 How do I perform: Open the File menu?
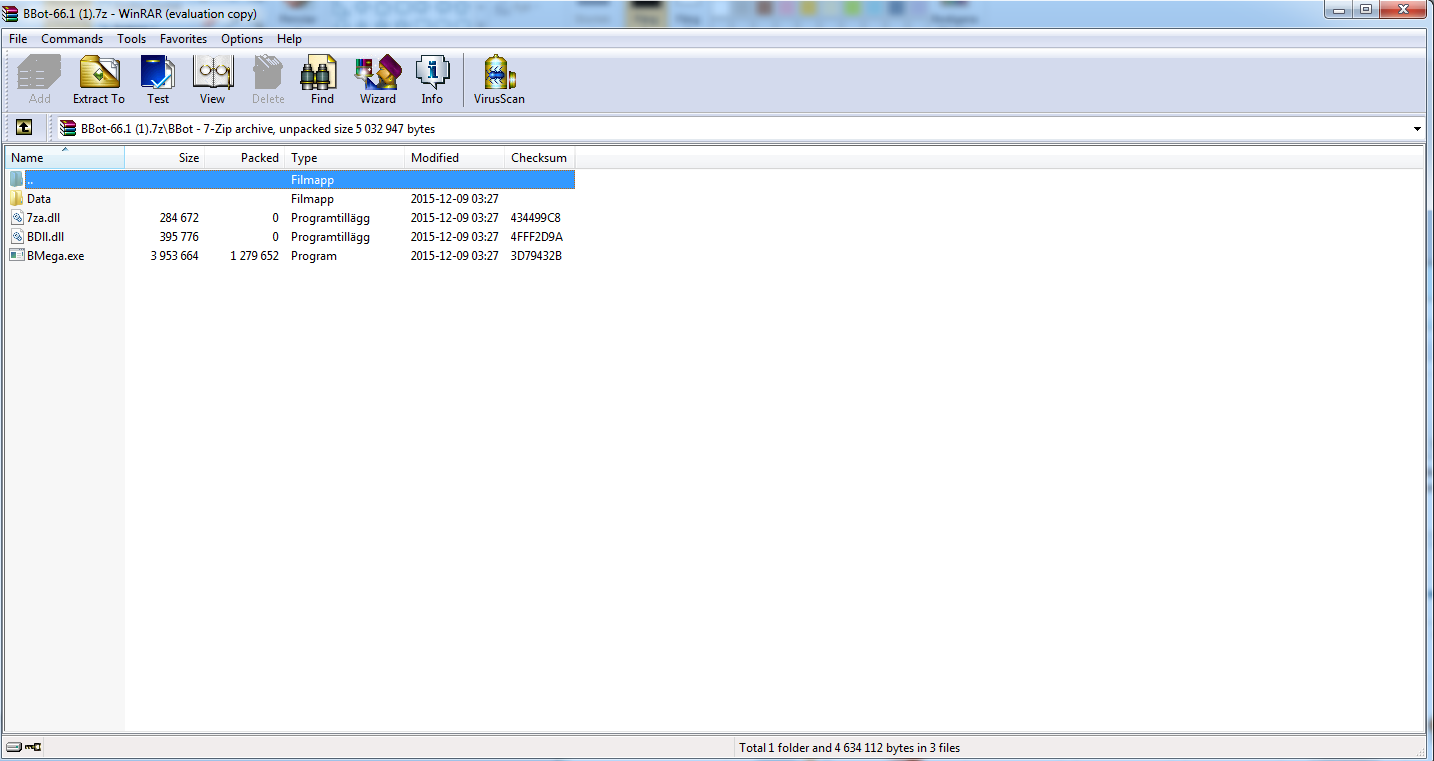pos(18,39)
